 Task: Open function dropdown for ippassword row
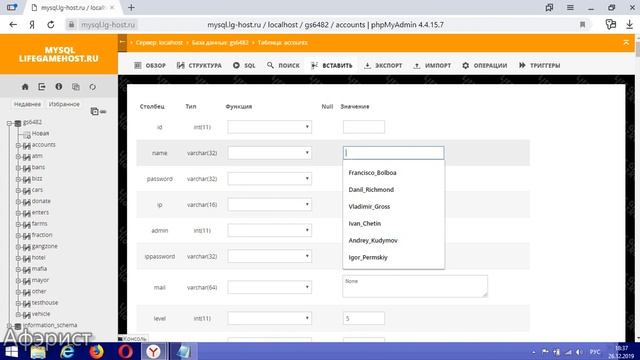269,256
